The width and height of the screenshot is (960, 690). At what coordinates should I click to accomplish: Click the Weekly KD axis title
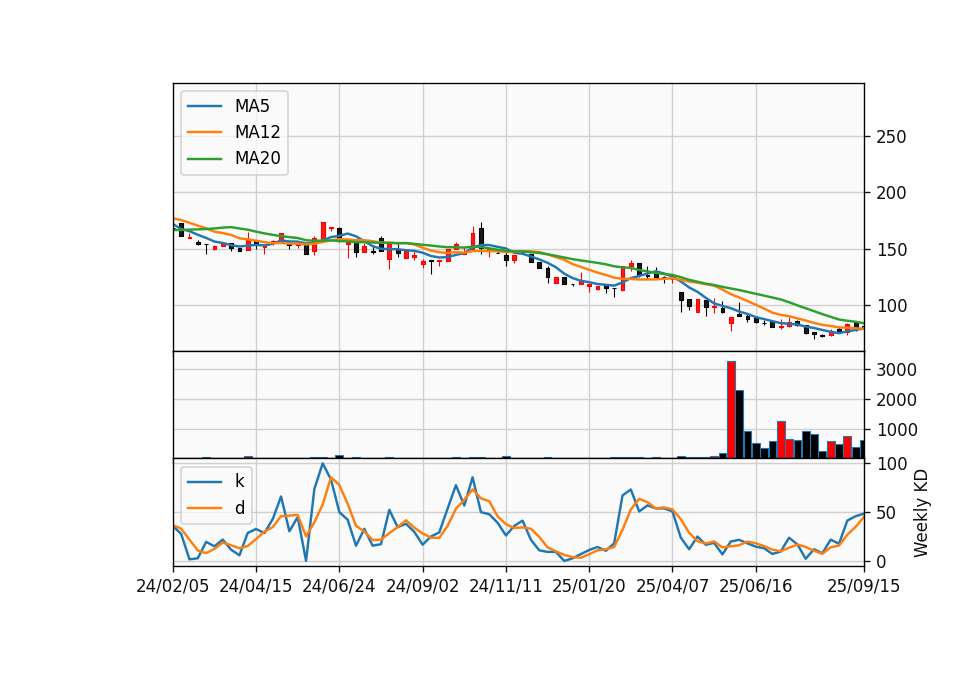(921, 513)
